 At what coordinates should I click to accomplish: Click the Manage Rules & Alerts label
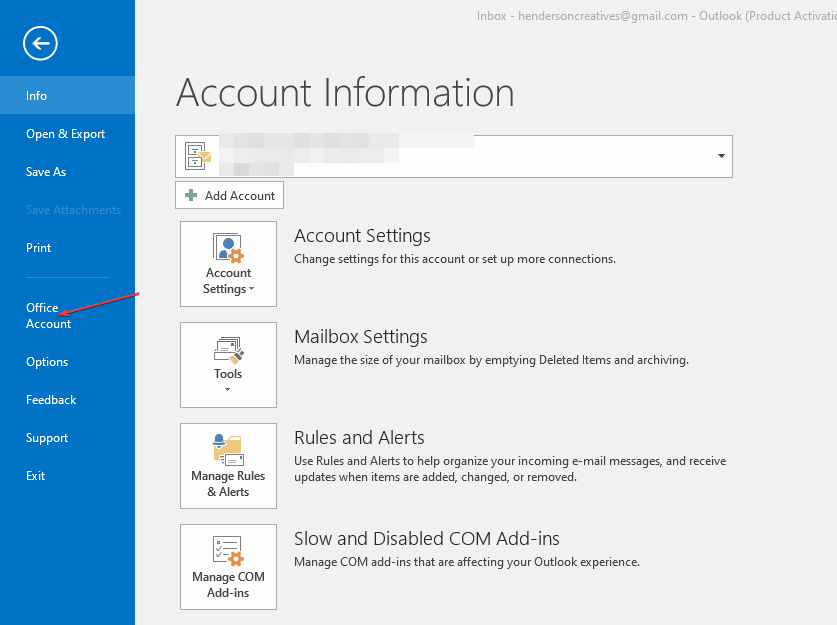[228, 484]
